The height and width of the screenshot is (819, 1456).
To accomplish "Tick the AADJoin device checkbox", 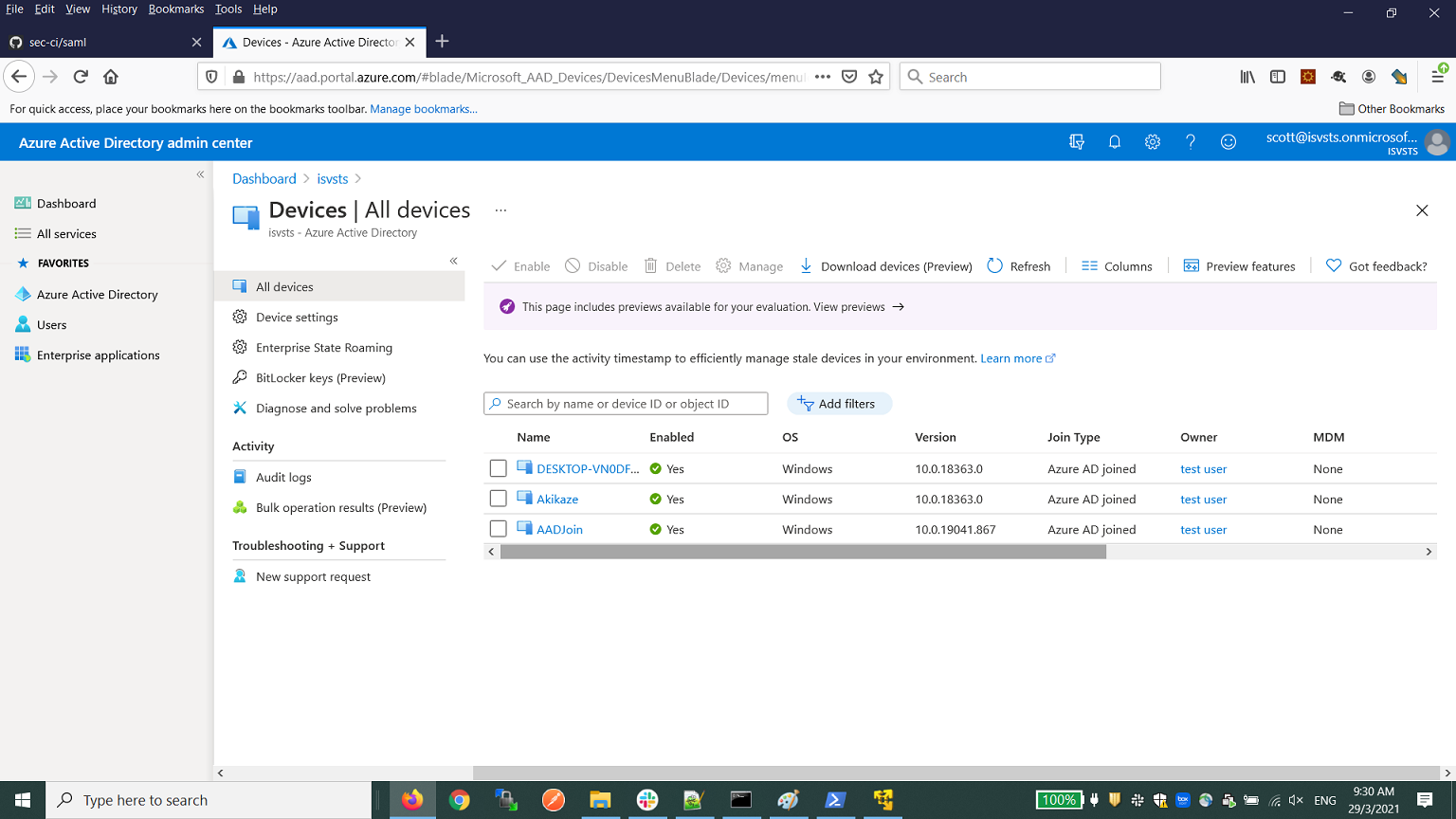I will click(x=498, y=529).
